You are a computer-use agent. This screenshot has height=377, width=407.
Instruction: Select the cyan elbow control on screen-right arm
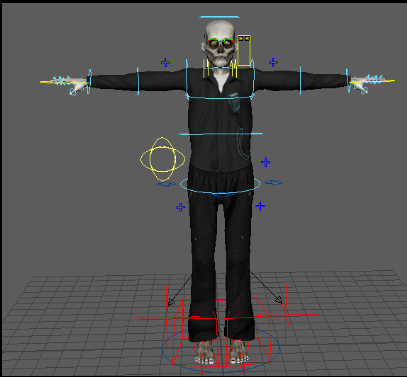click(300, 80)
